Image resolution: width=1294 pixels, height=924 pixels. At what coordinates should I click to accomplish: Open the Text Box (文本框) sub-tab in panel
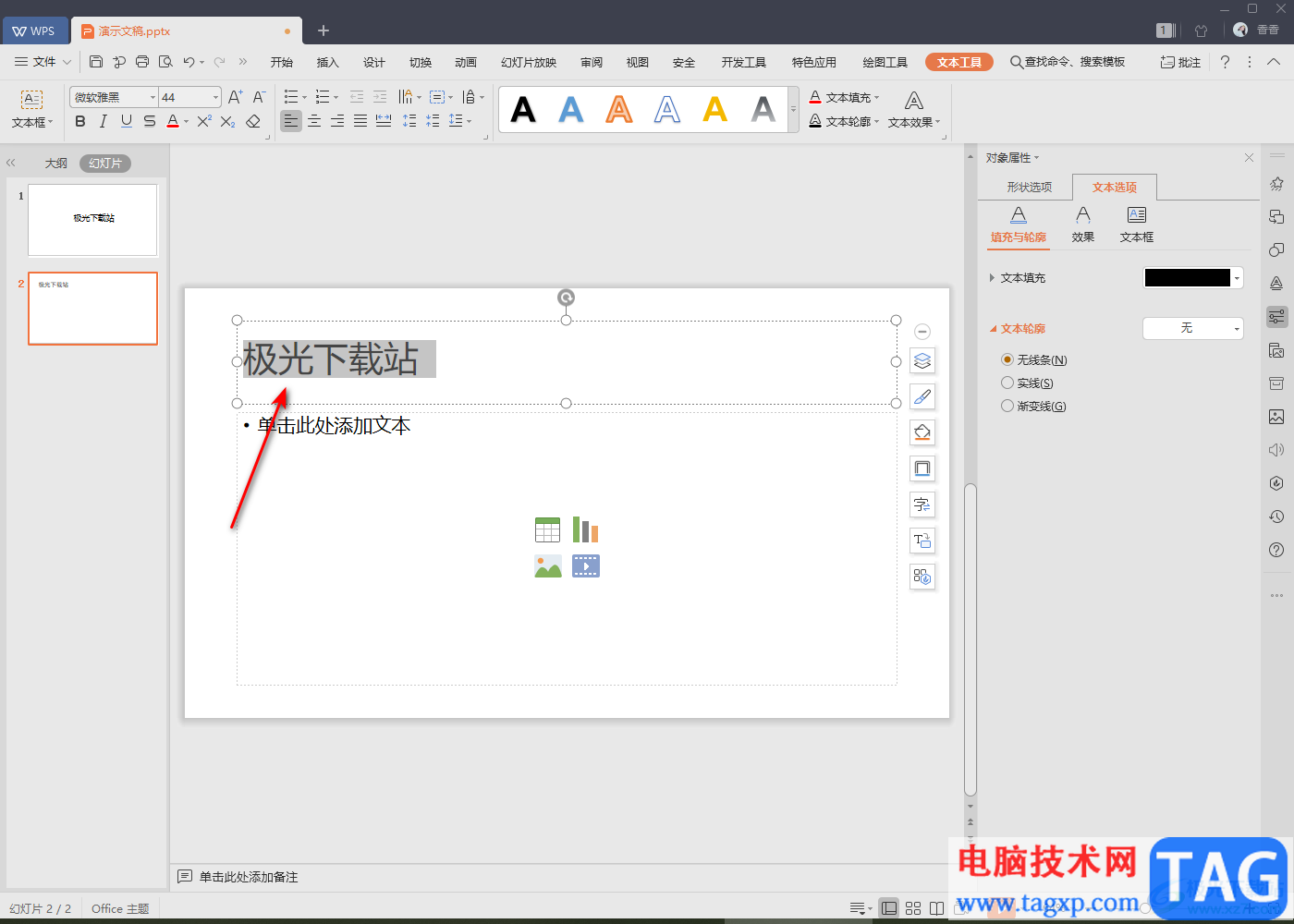[1137, 225]
